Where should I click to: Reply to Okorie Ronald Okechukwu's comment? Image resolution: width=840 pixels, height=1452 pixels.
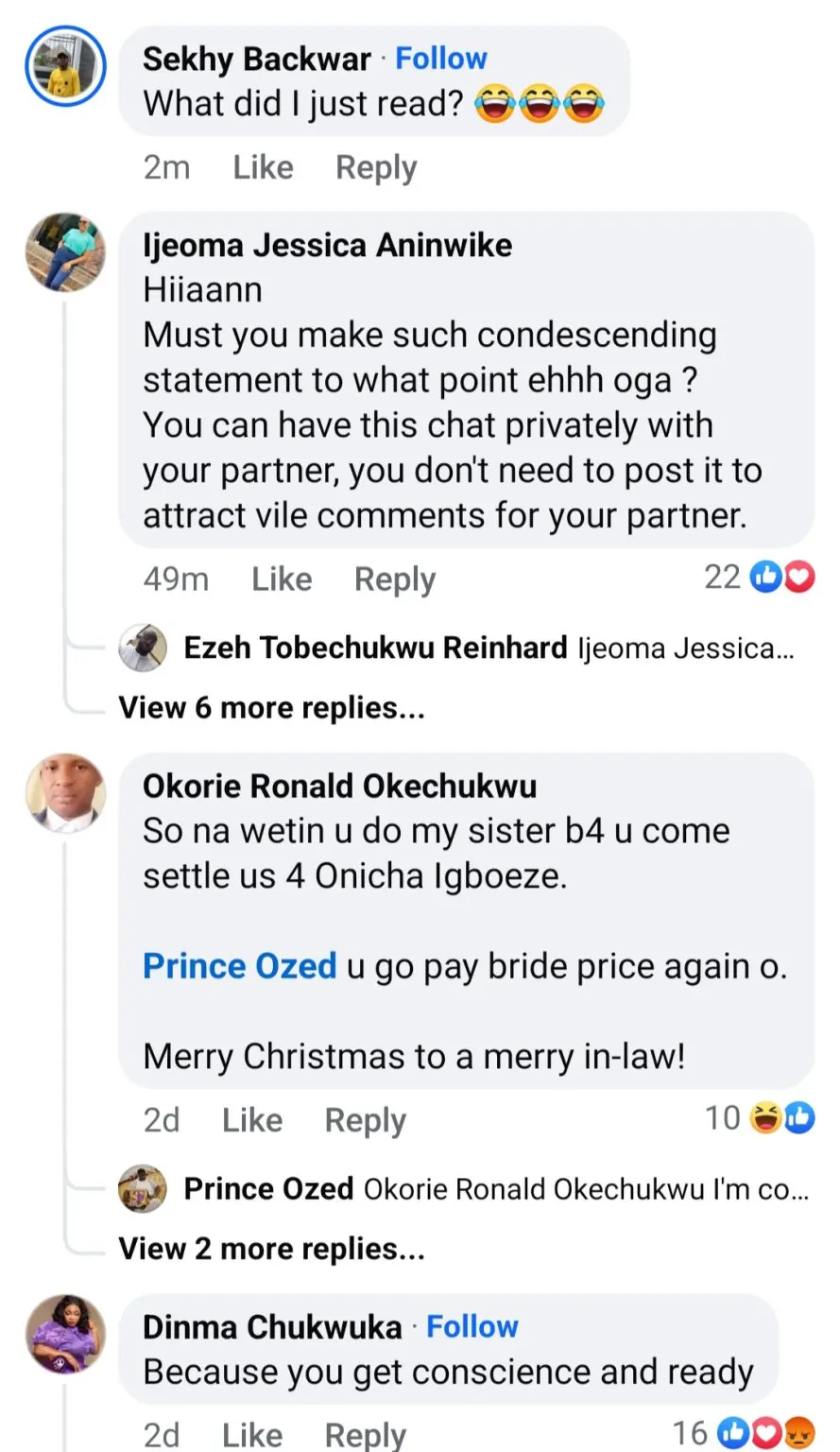[365, 1120]
